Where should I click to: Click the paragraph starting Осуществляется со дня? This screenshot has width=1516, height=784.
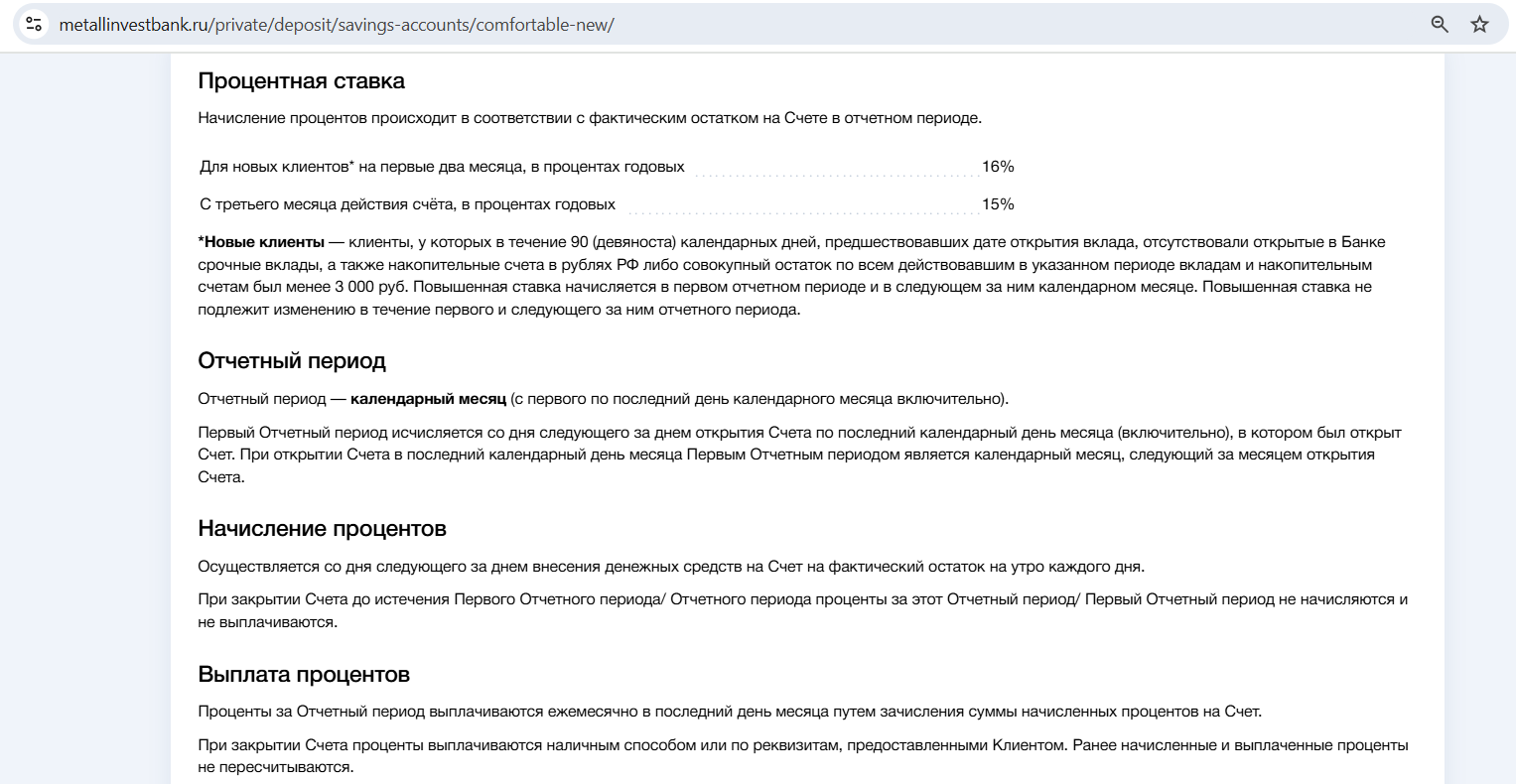point(671,567)
